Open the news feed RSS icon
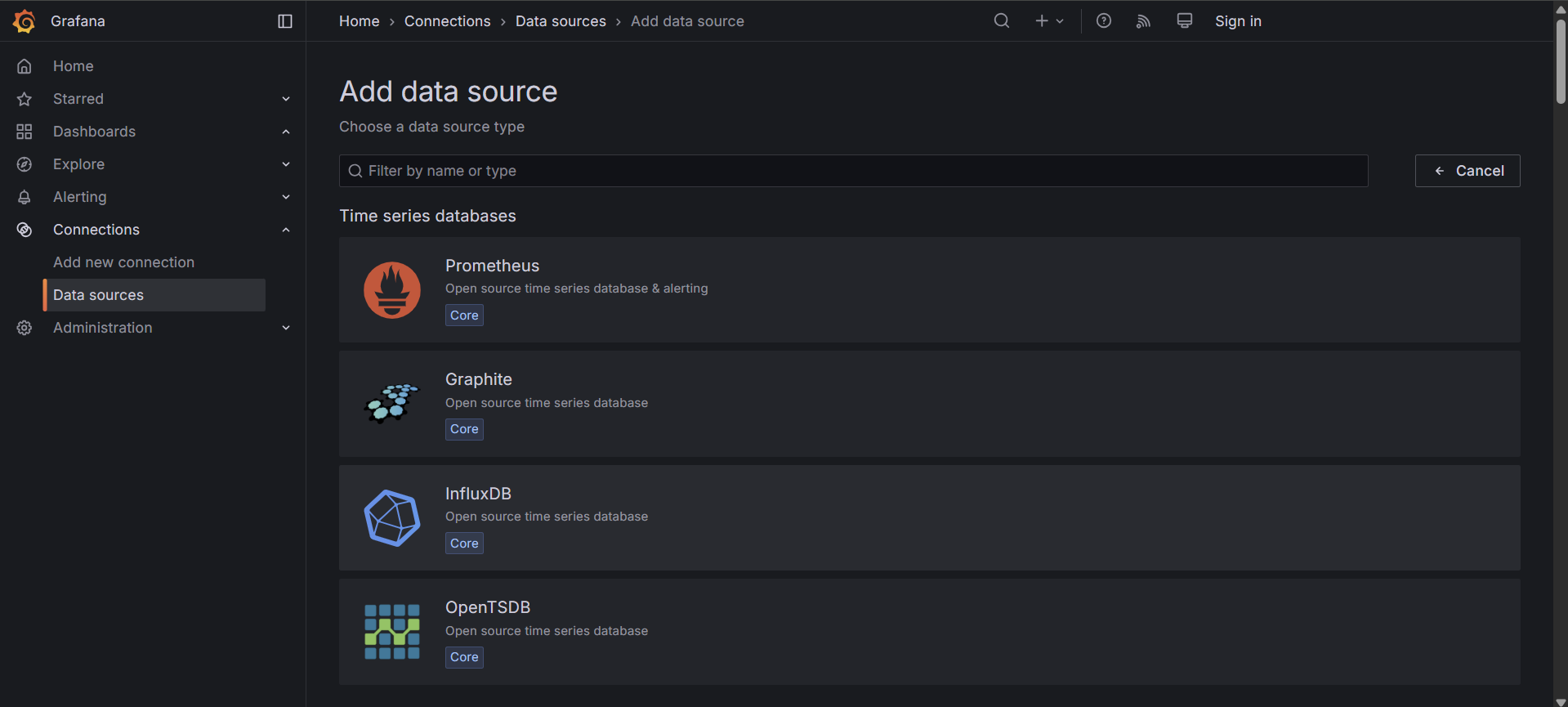1568x707 pixels. 1143,21
